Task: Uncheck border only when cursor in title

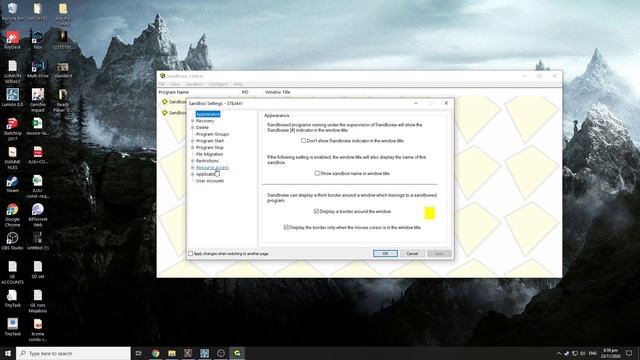Action: coord(286,227)
